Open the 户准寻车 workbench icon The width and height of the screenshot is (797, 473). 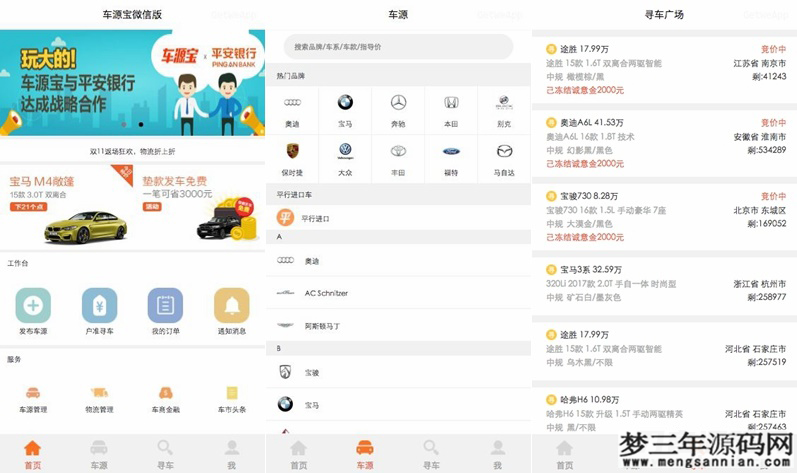coord(99,305)
